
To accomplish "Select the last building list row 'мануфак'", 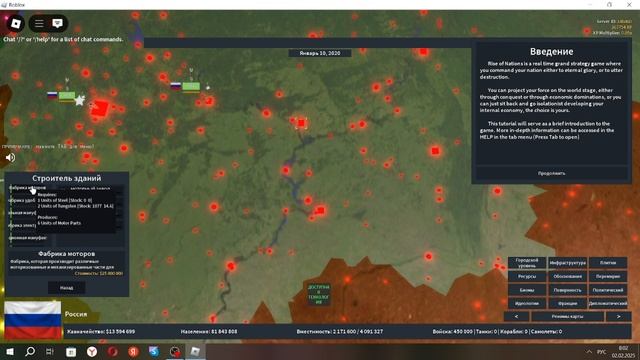I will [28, 238].
